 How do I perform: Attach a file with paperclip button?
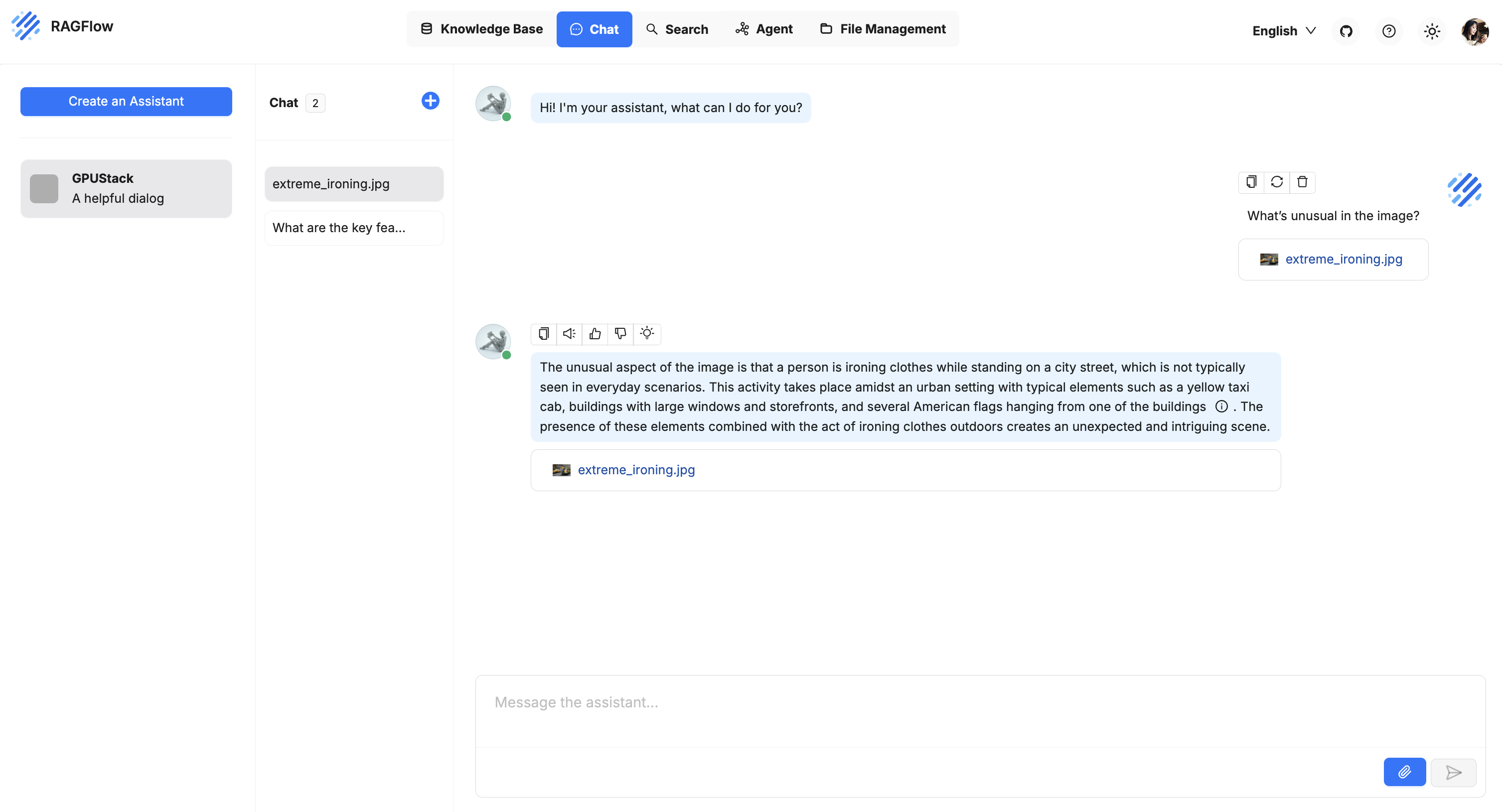(1404, 772)
